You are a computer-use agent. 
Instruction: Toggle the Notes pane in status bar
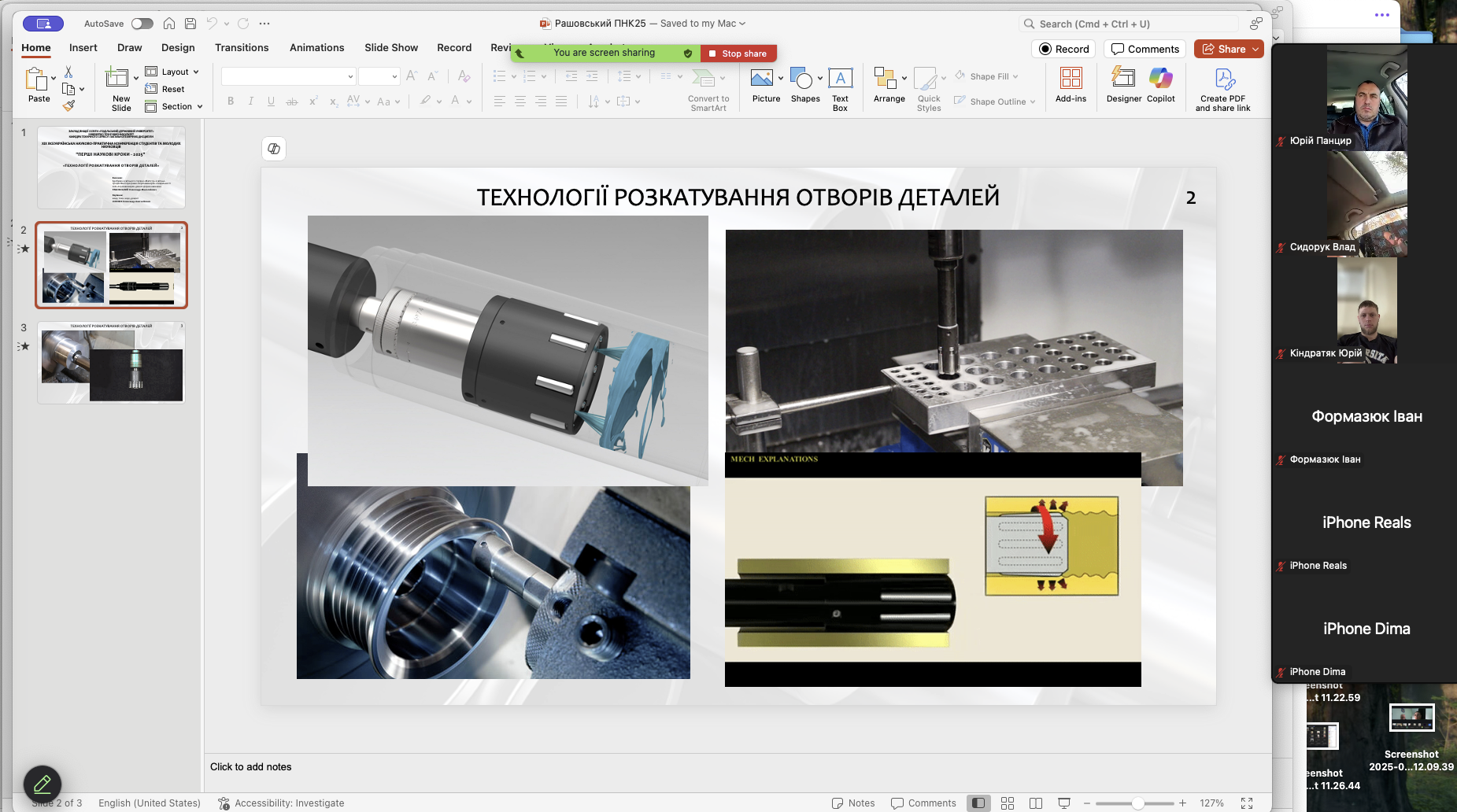coord(853,803)
